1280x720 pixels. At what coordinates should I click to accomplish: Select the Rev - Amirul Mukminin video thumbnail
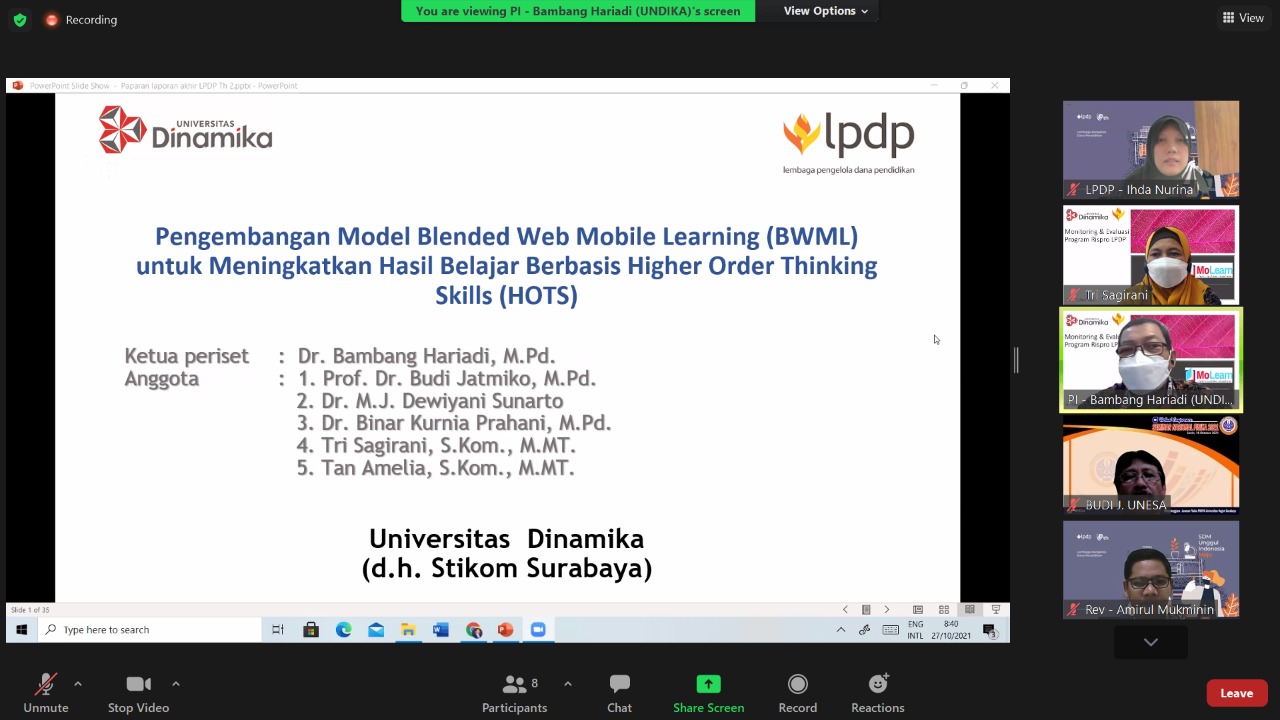coord(1151,570)
